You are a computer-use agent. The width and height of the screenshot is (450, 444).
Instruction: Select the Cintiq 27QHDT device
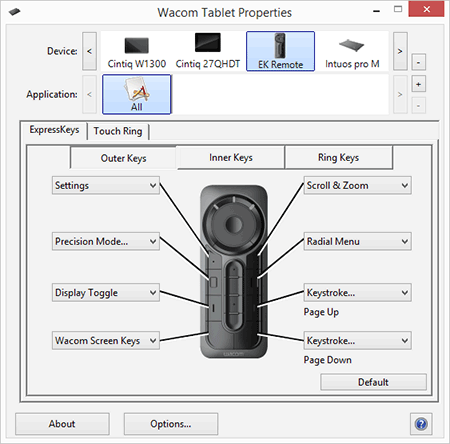coord(208,52)
